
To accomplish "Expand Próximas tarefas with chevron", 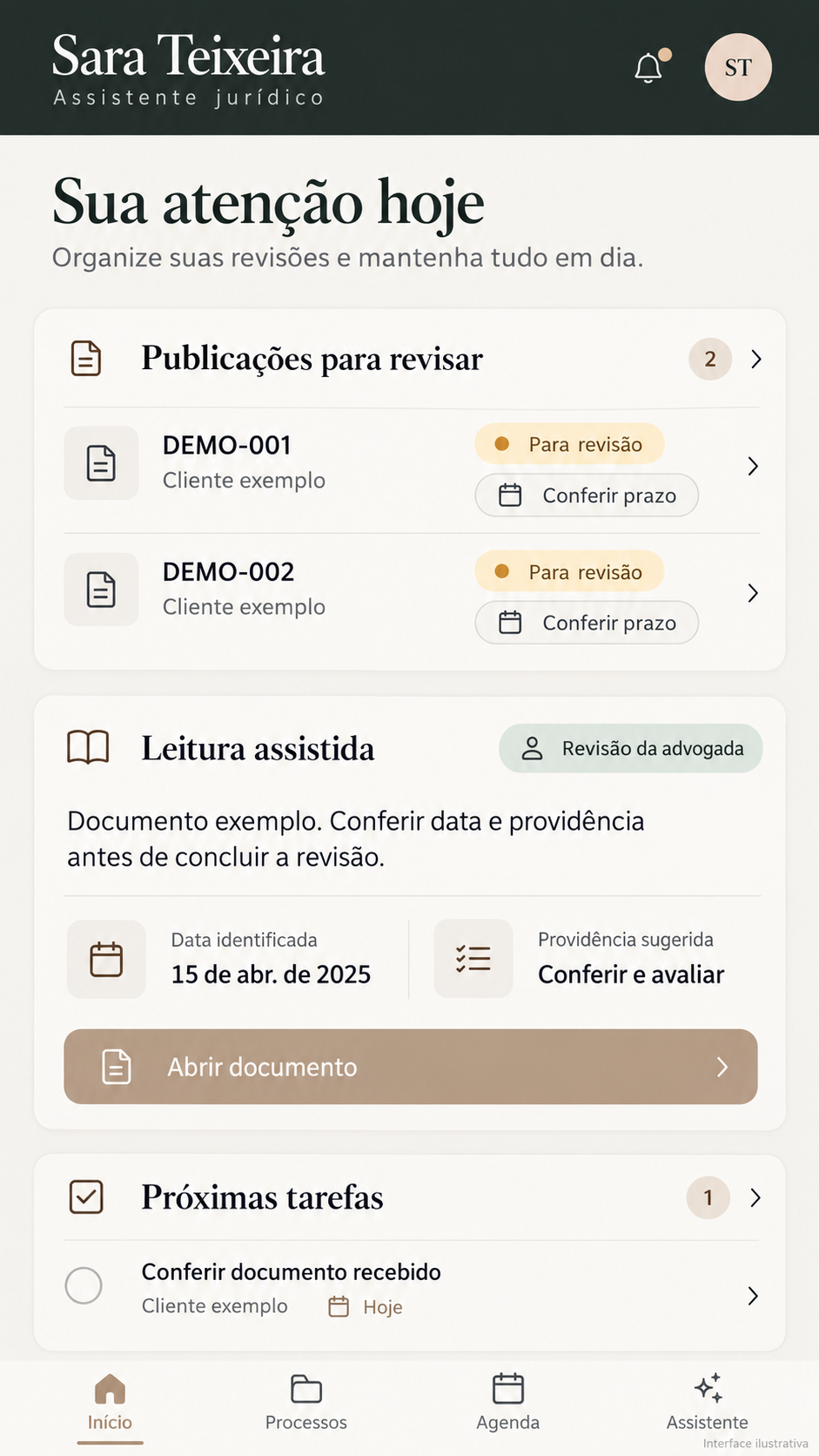I will point(755,1197).
